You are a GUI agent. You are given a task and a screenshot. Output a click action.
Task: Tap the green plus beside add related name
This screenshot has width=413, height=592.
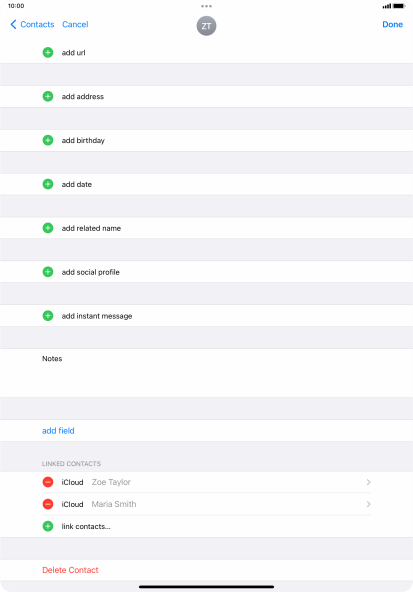pyautogui.click(x=48, y=228)
